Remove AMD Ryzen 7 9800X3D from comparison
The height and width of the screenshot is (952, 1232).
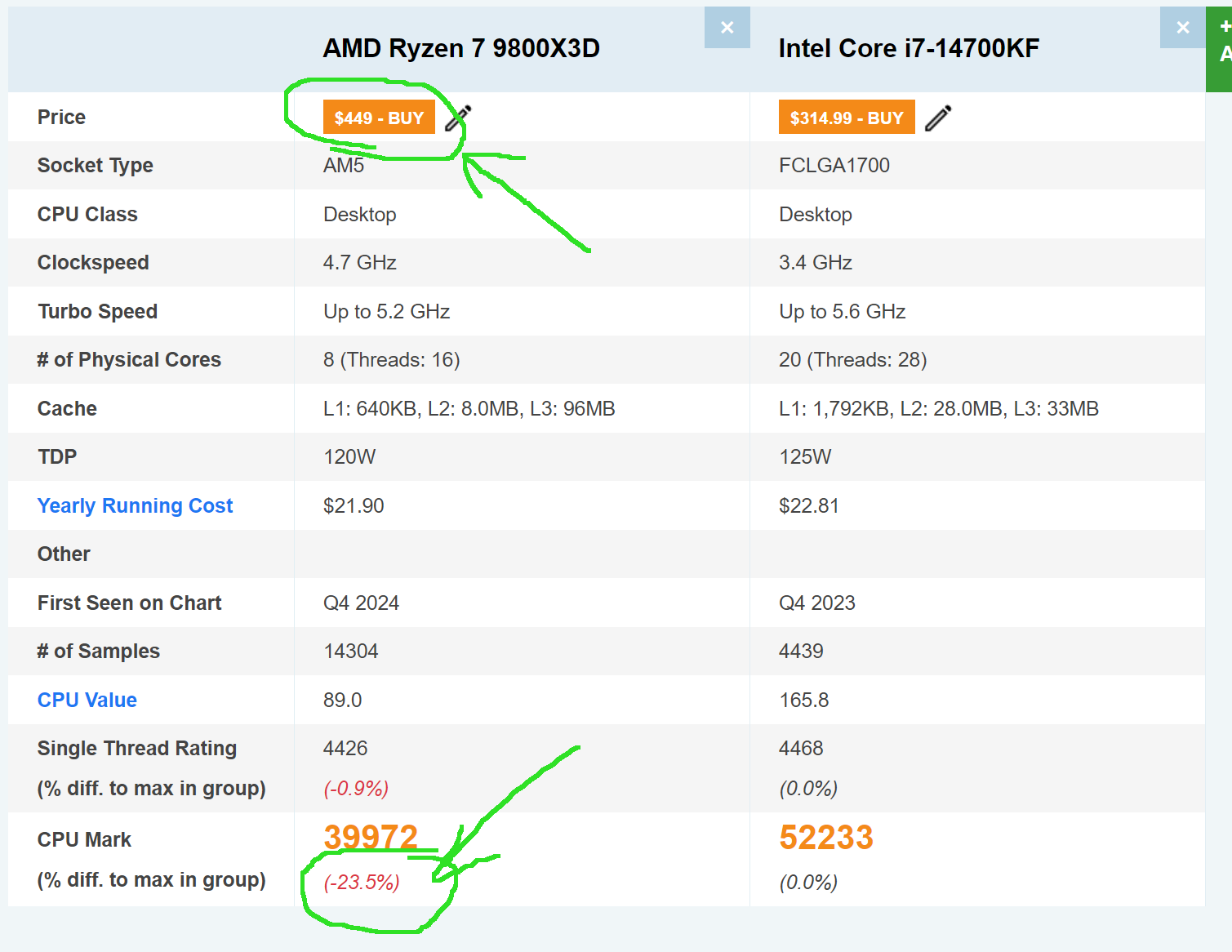coord(727,28)
